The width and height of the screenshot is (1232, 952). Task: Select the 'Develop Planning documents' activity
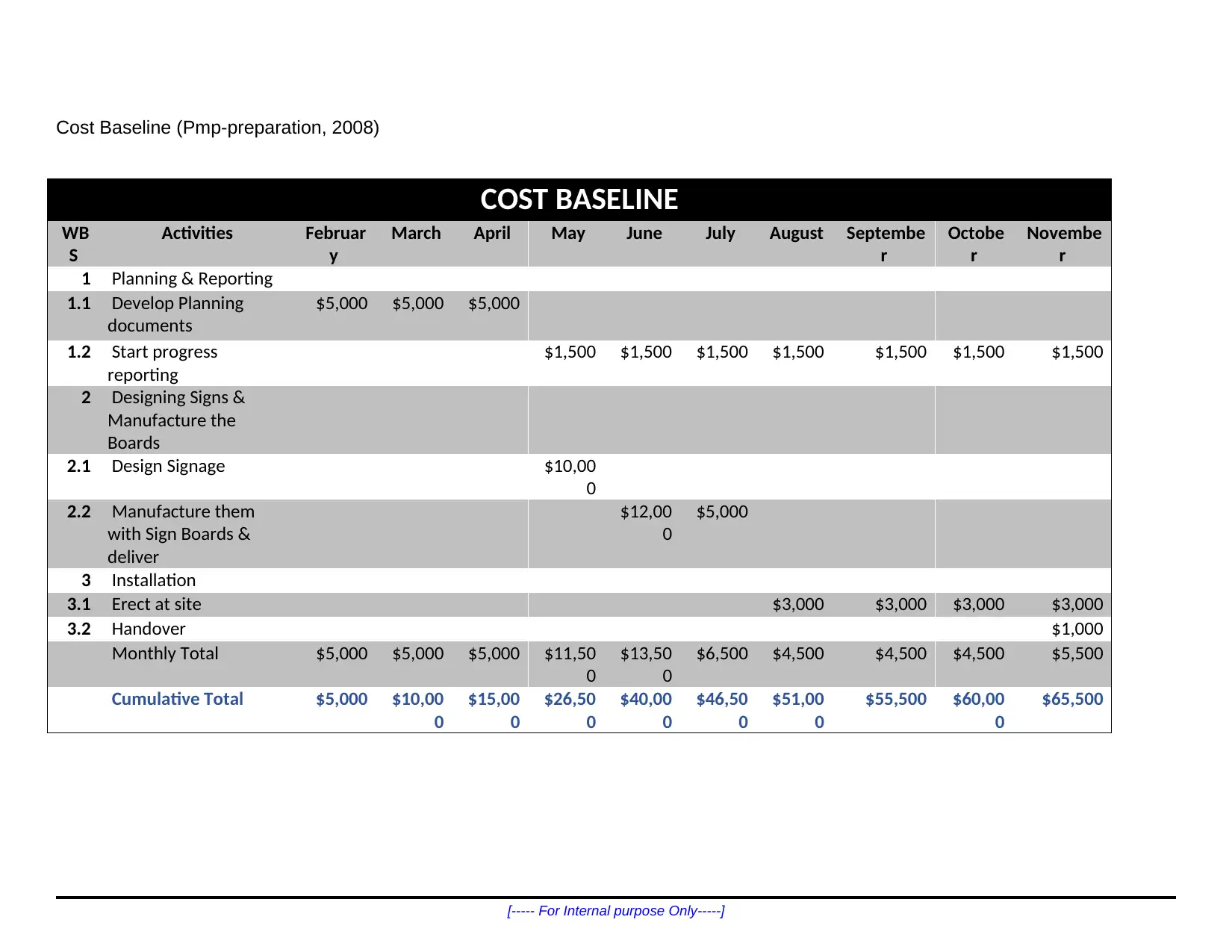pos(175,314)
